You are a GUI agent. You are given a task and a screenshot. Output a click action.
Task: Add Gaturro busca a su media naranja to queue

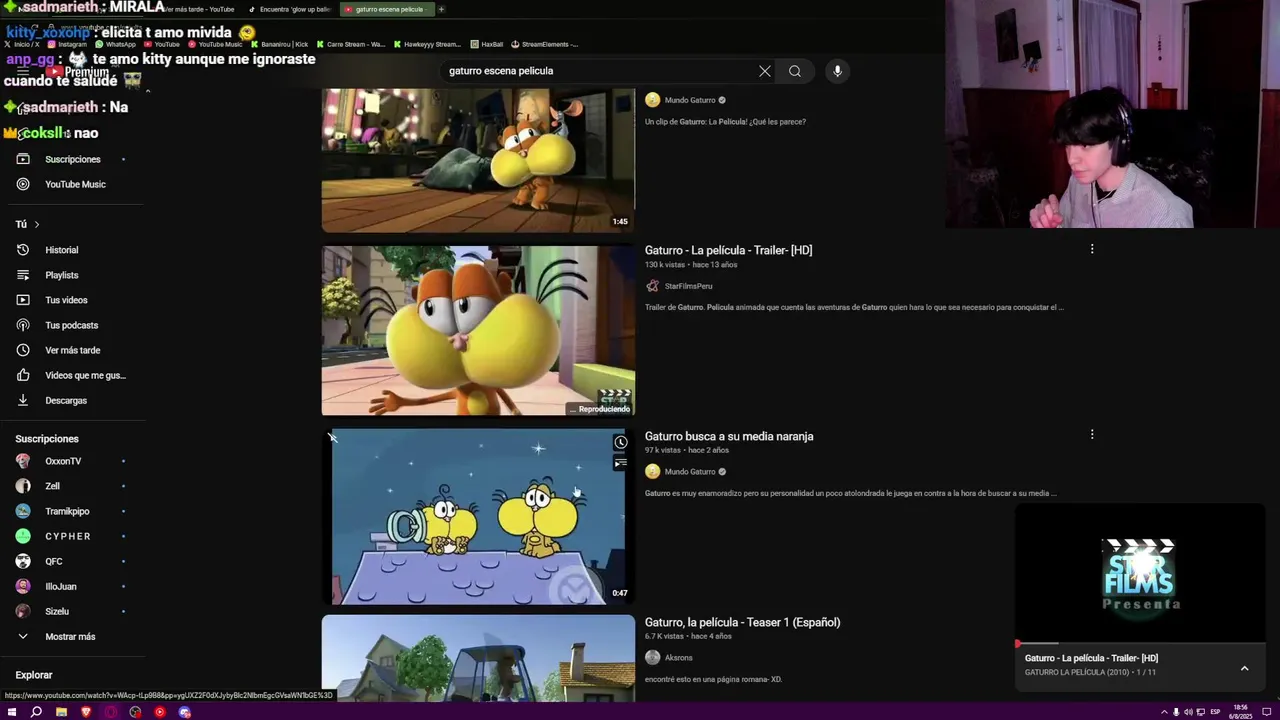[x=621, y=463]
